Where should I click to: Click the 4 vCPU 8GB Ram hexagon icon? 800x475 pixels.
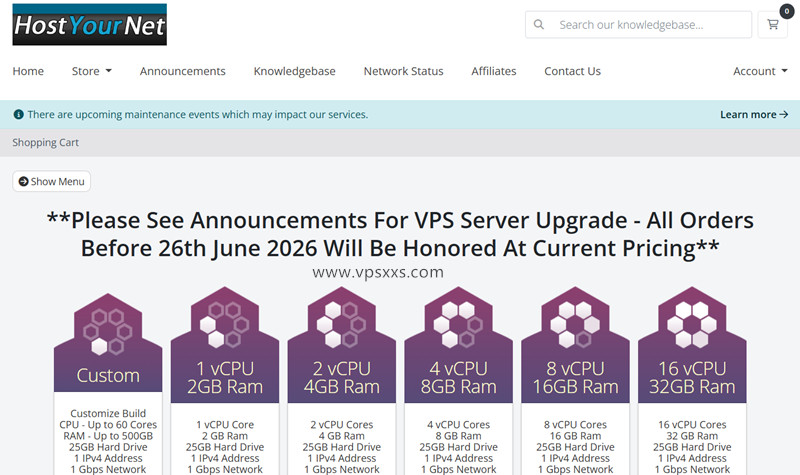[x=459, y=325]
